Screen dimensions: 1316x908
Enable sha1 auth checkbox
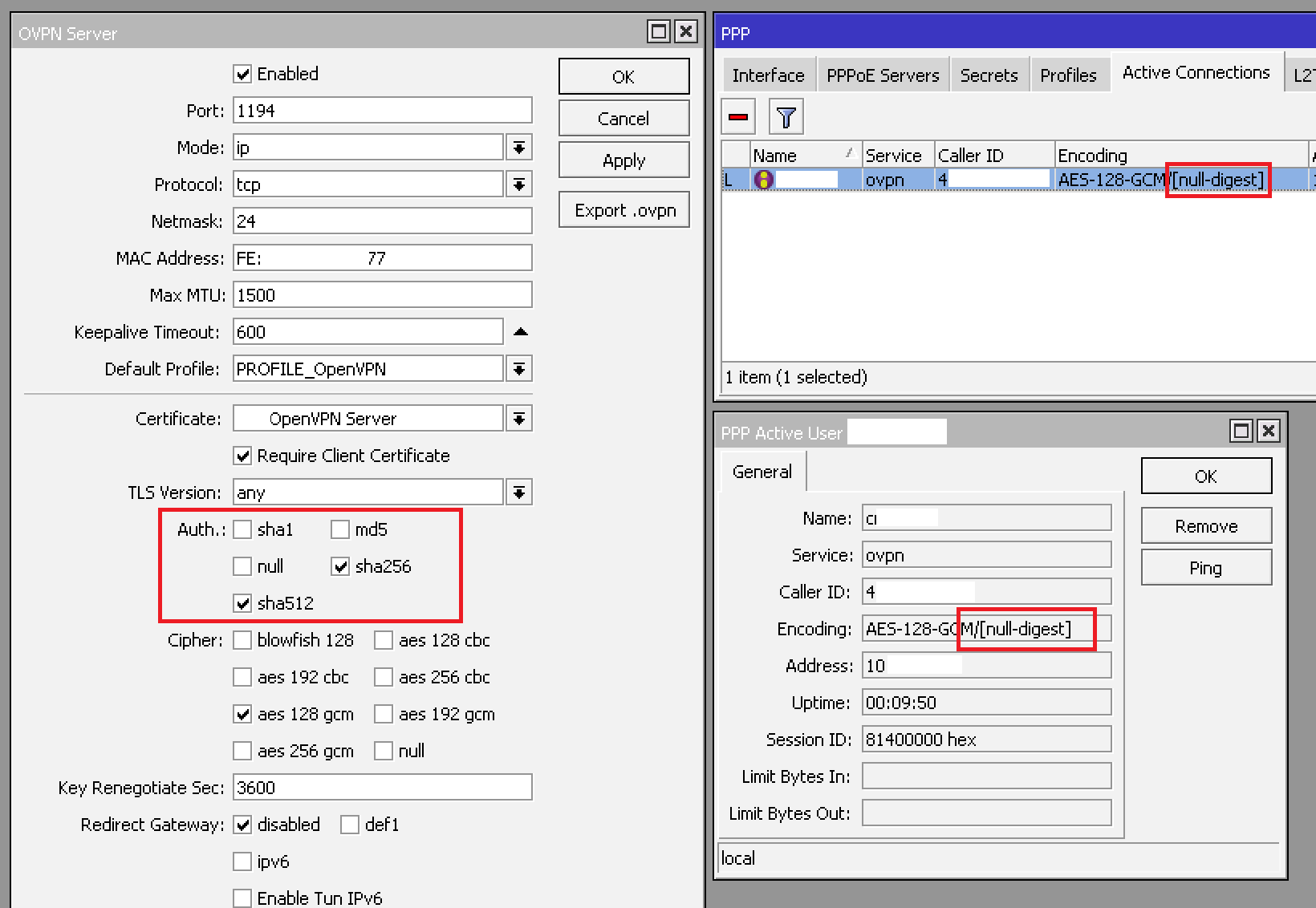(x=242, y=529)
